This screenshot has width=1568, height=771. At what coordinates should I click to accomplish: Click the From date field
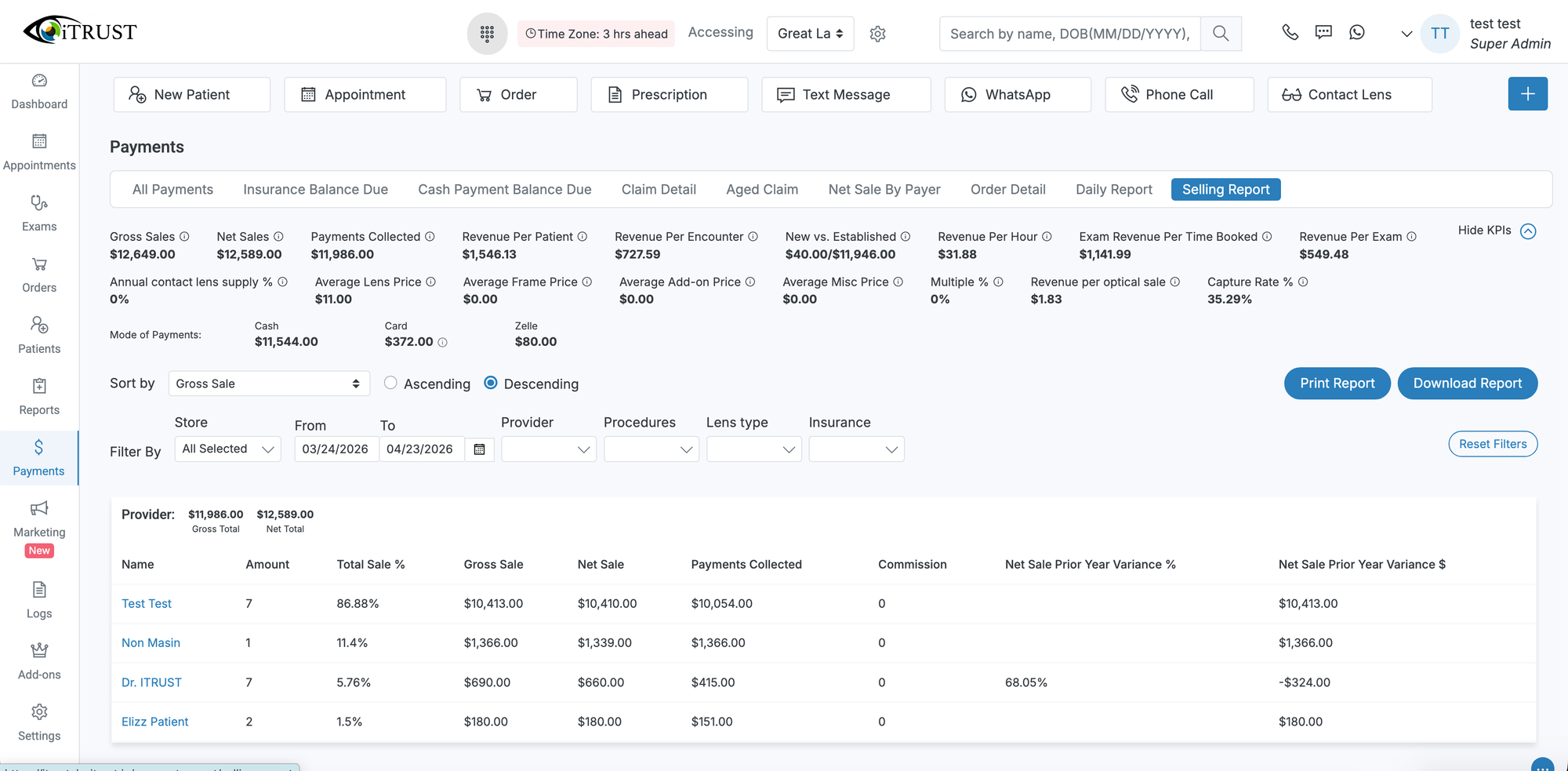336,449
